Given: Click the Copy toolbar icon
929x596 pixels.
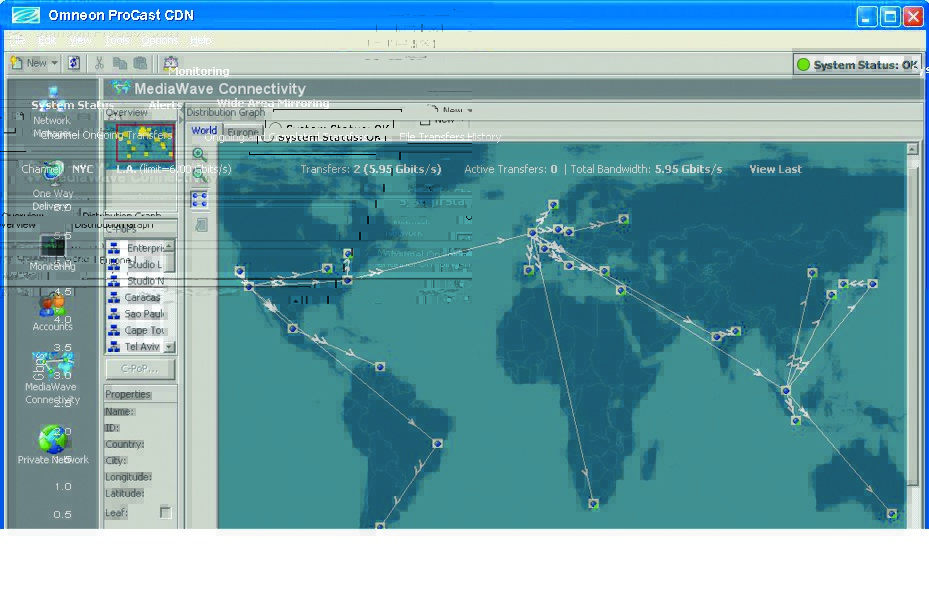Looking at the screenshot, I should pos(120,63).
